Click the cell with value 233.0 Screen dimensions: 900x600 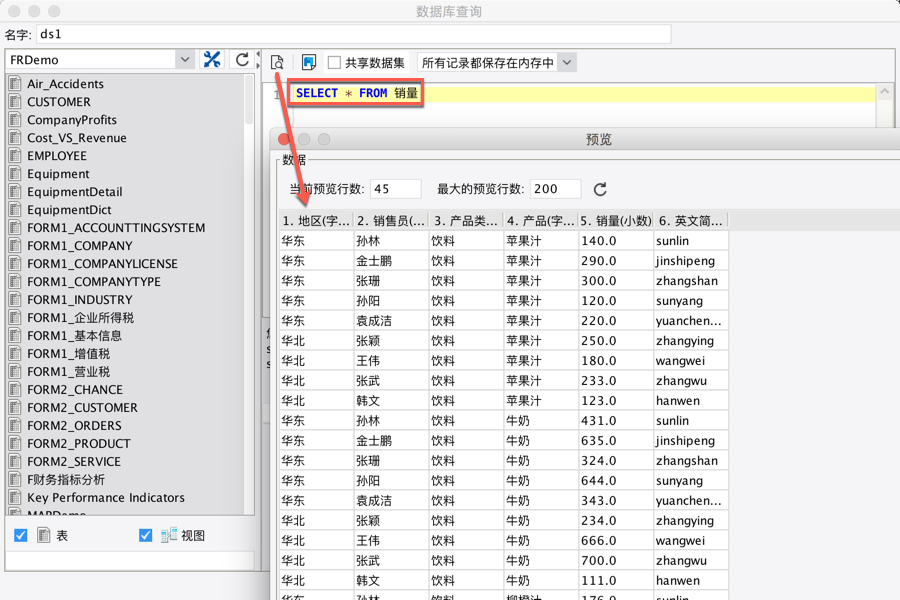click(x=615, y=381)
